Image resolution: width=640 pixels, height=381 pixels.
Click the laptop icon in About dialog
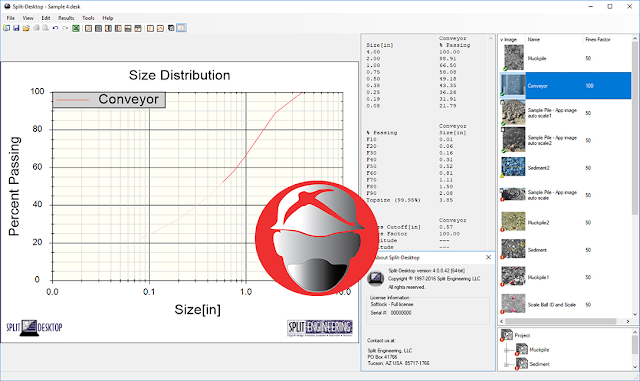tap(375, 279)
